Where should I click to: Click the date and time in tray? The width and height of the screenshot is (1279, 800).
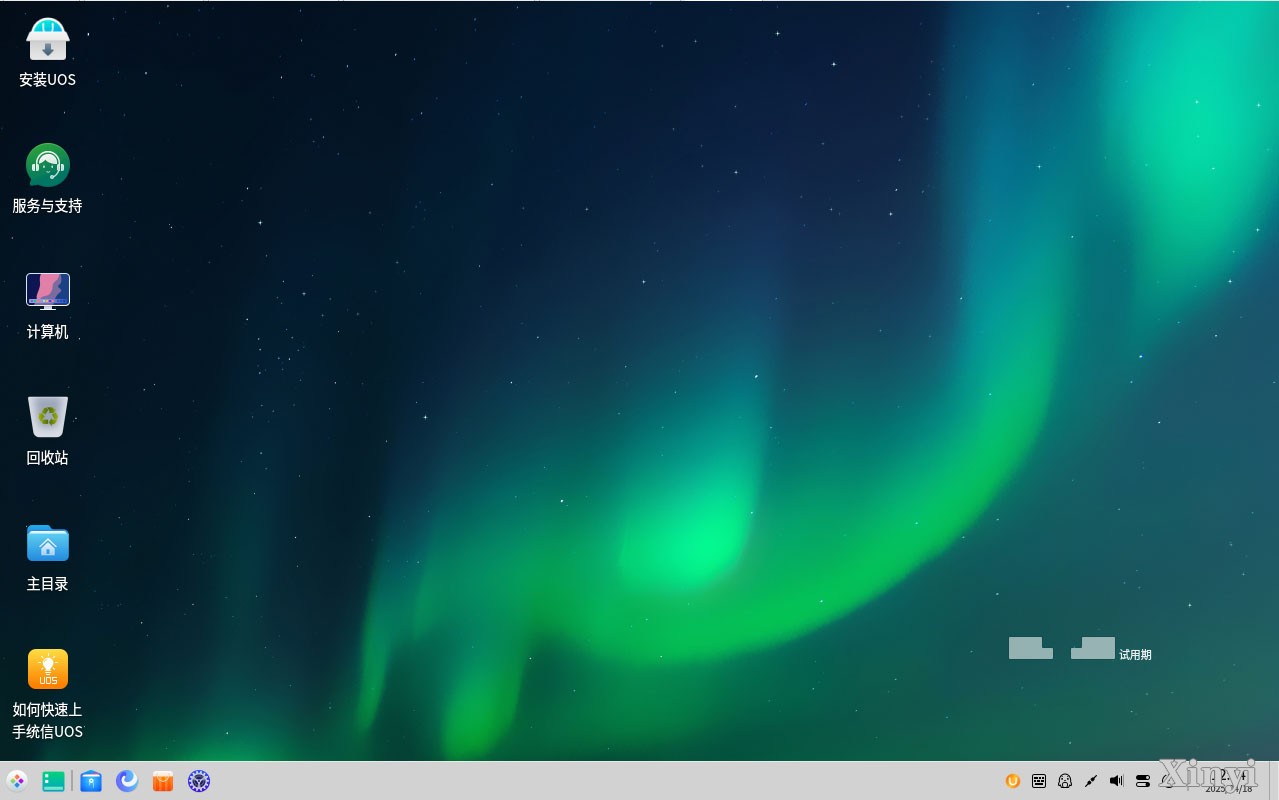1231,781
